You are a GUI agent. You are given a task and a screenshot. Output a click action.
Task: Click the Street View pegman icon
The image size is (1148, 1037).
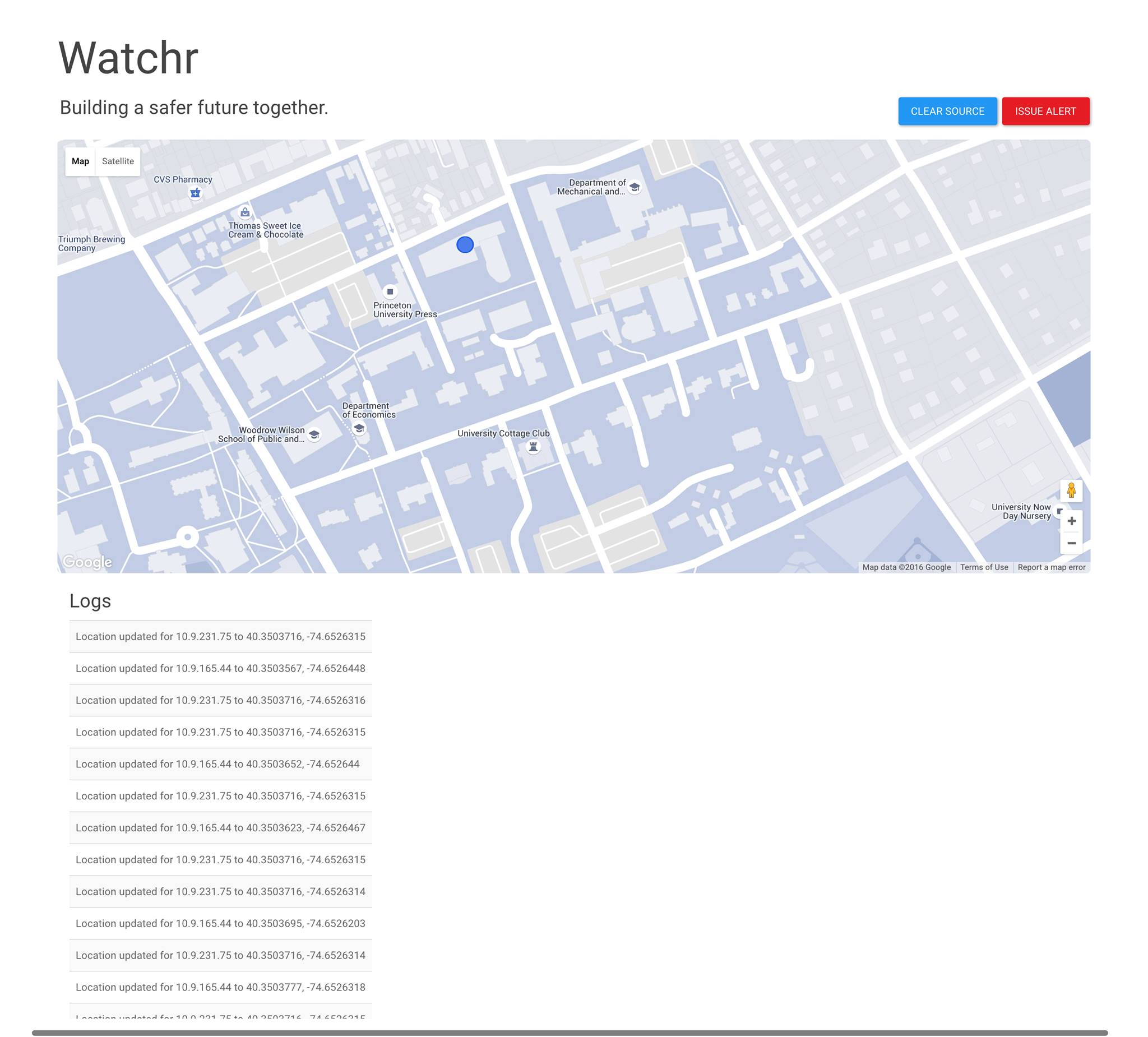(1071, 490)
